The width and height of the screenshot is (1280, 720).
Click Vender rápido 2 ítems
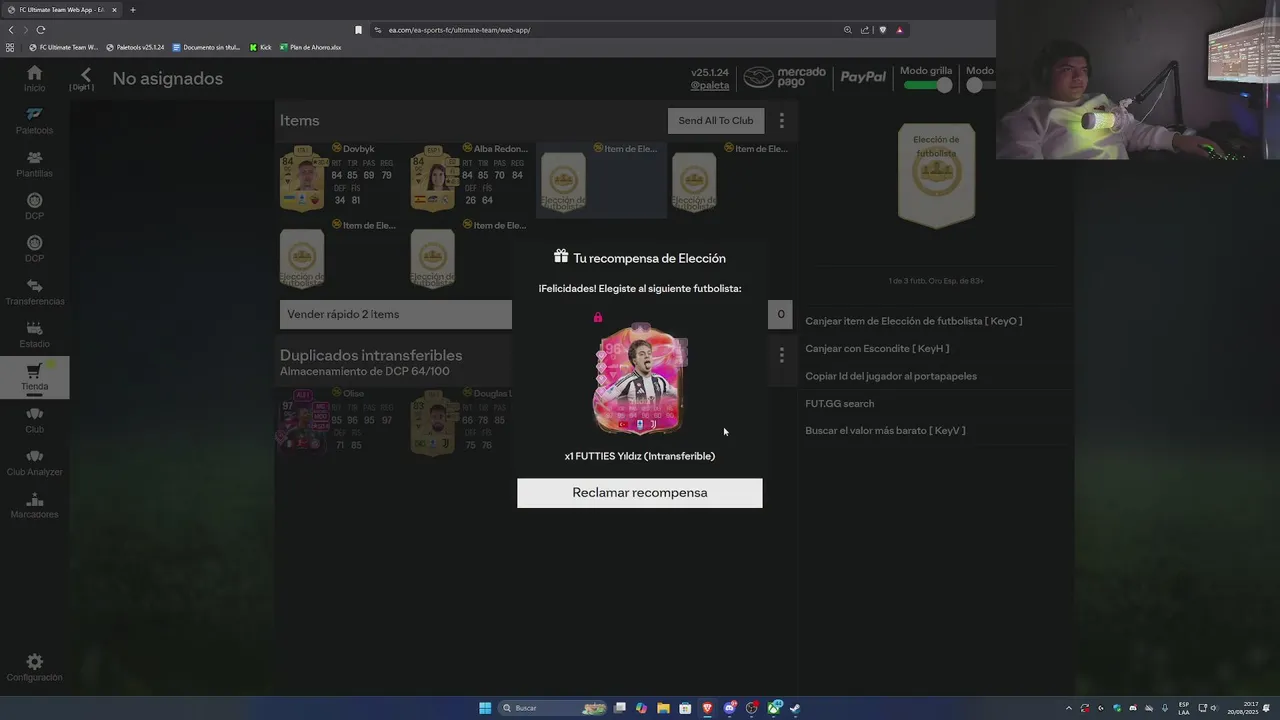point(395,314)
